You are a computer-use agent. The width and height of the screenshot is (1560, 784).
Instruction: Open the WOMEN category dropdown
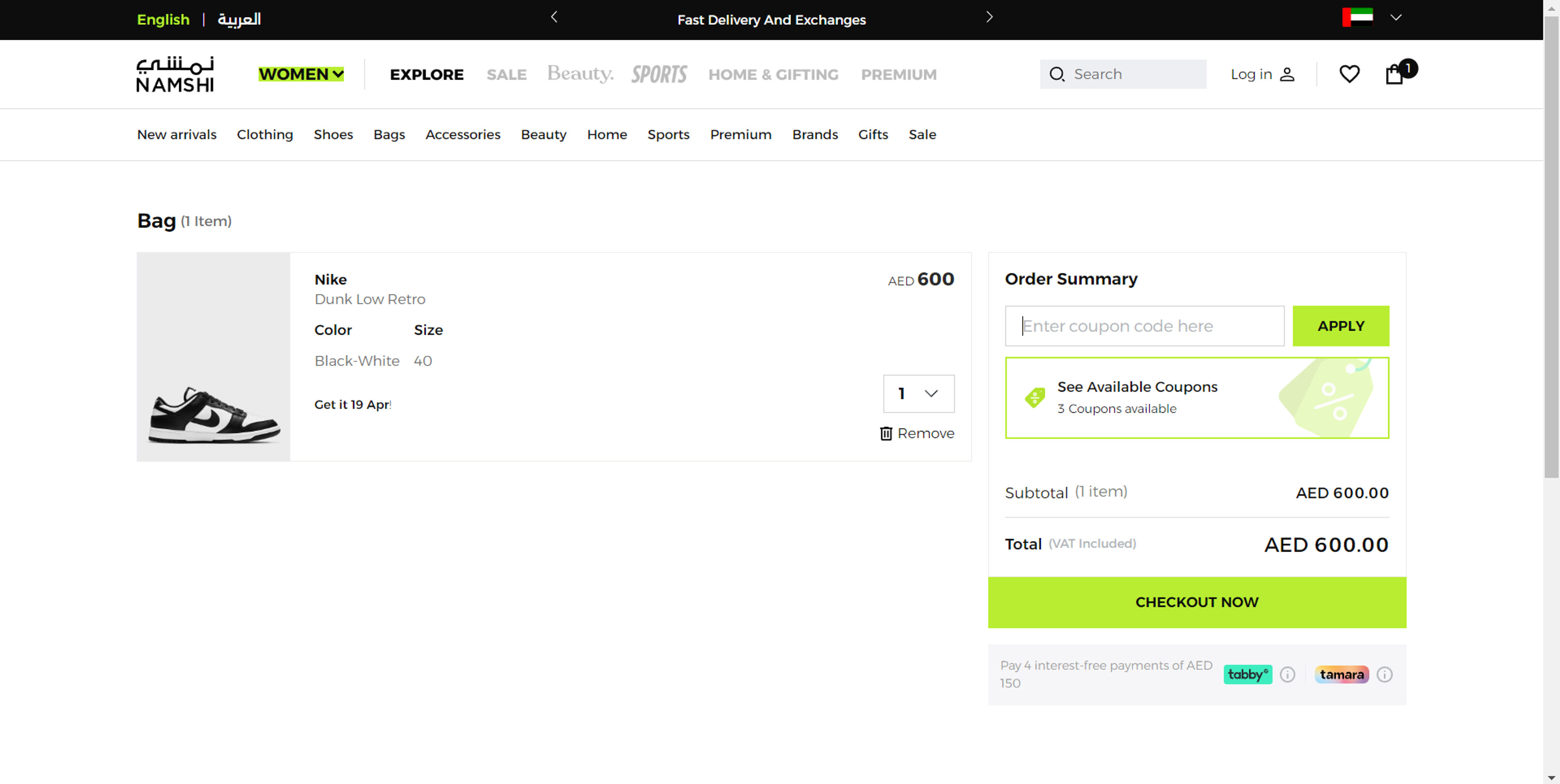(x=301, y=74)
